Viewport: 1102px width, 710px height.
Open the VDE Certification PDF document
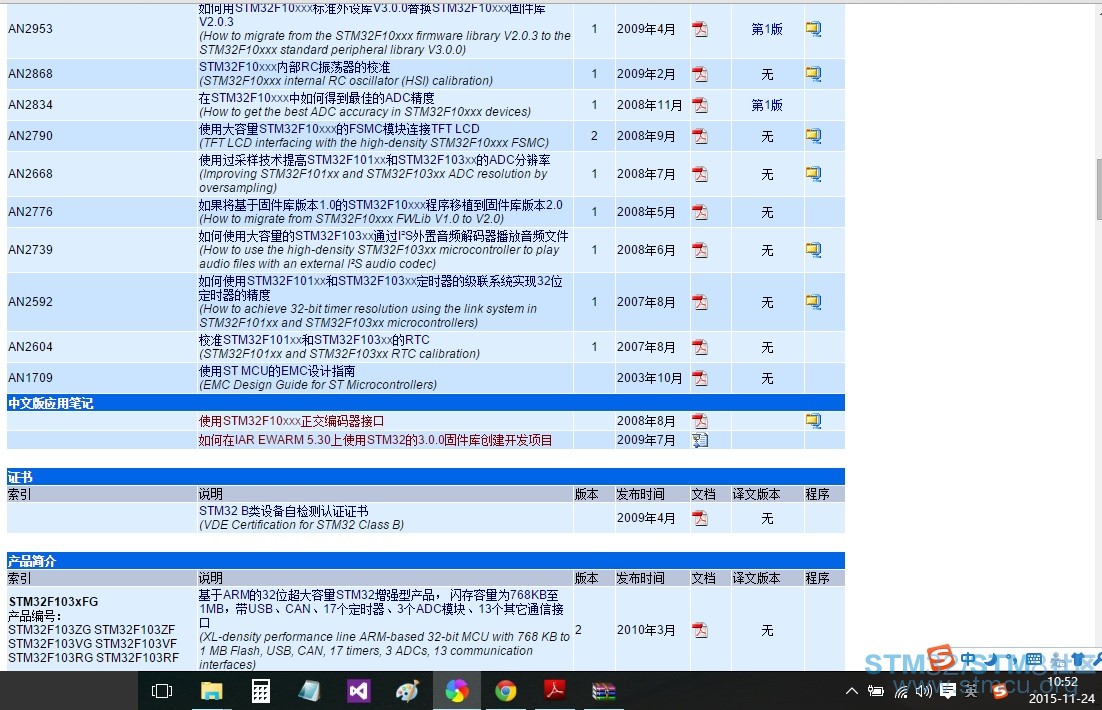pos(700,518)
